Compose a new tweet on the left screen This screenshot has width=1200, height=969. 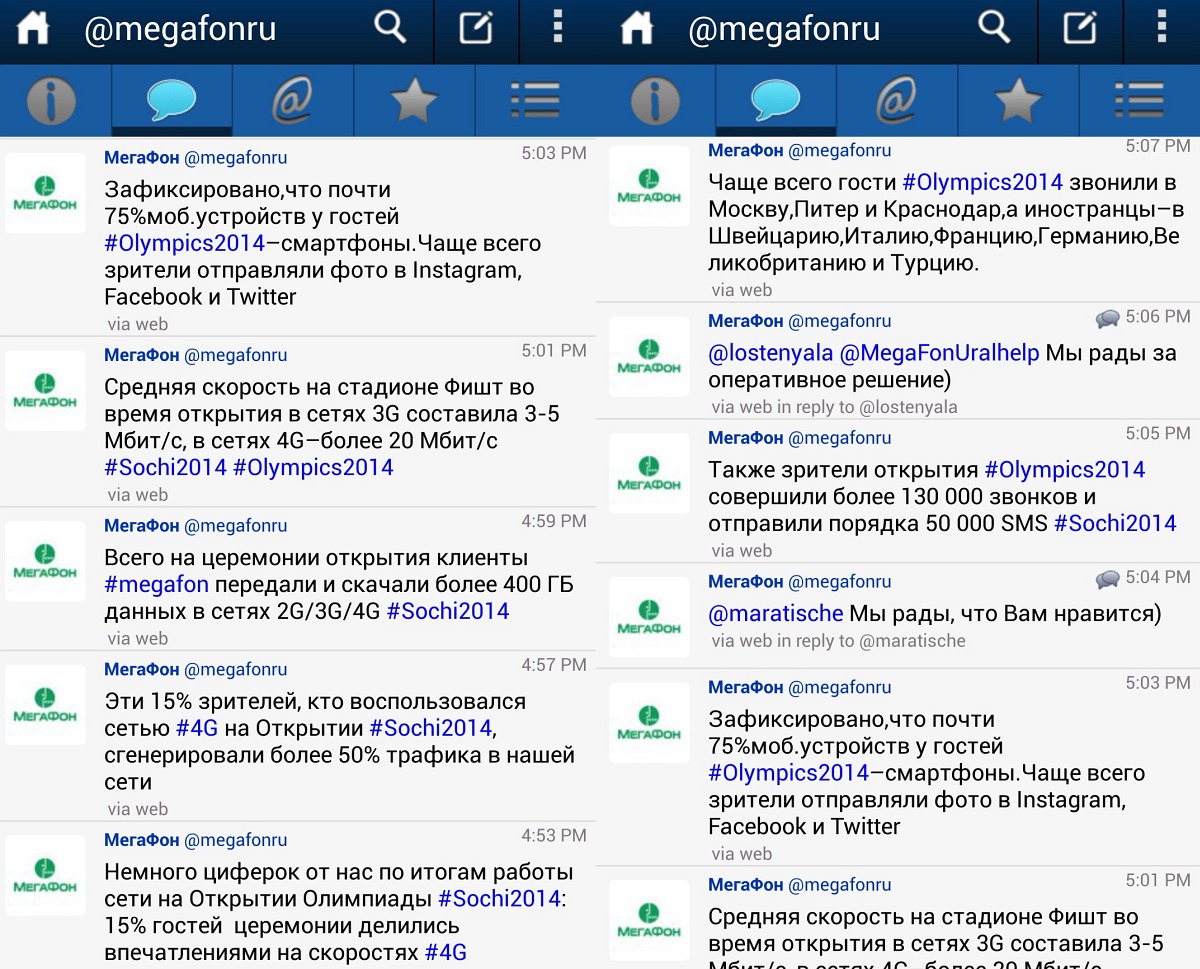pyautogui.click(x=476, y=28)
